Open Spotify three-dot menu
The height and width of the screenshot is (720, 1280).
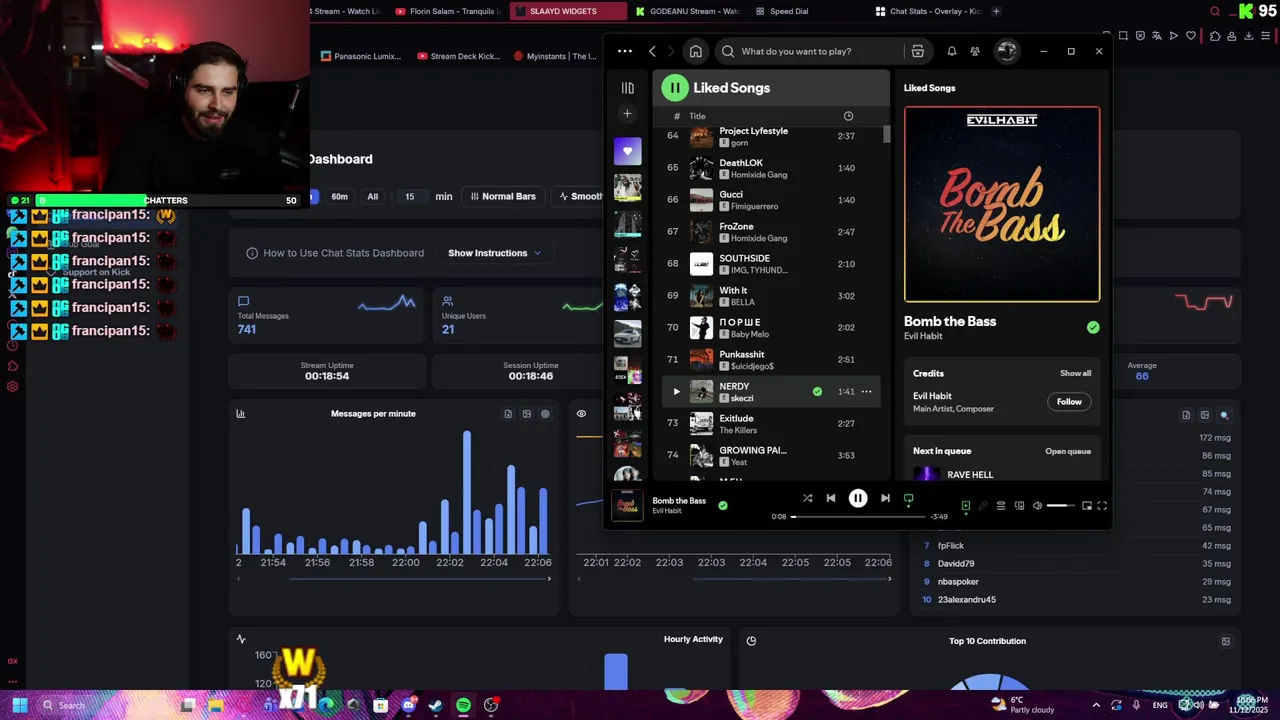625,51
